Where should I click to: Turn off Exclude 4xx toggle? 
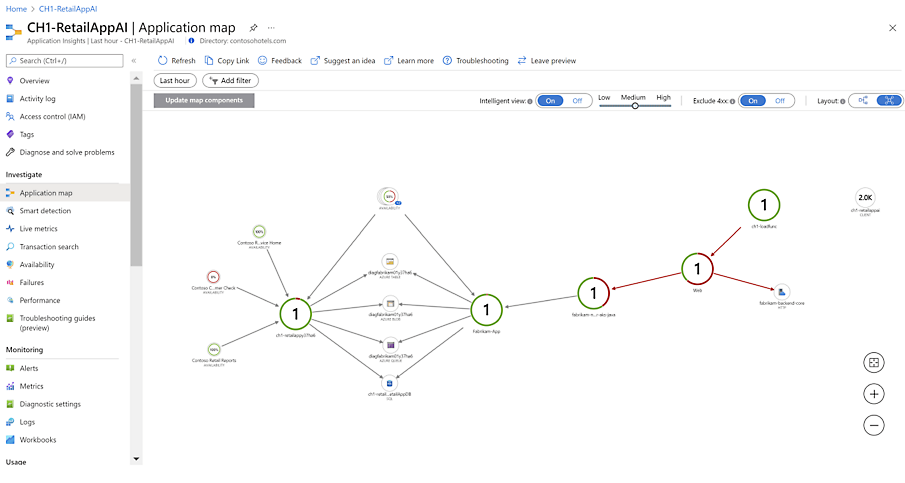(x=782, y=101)
